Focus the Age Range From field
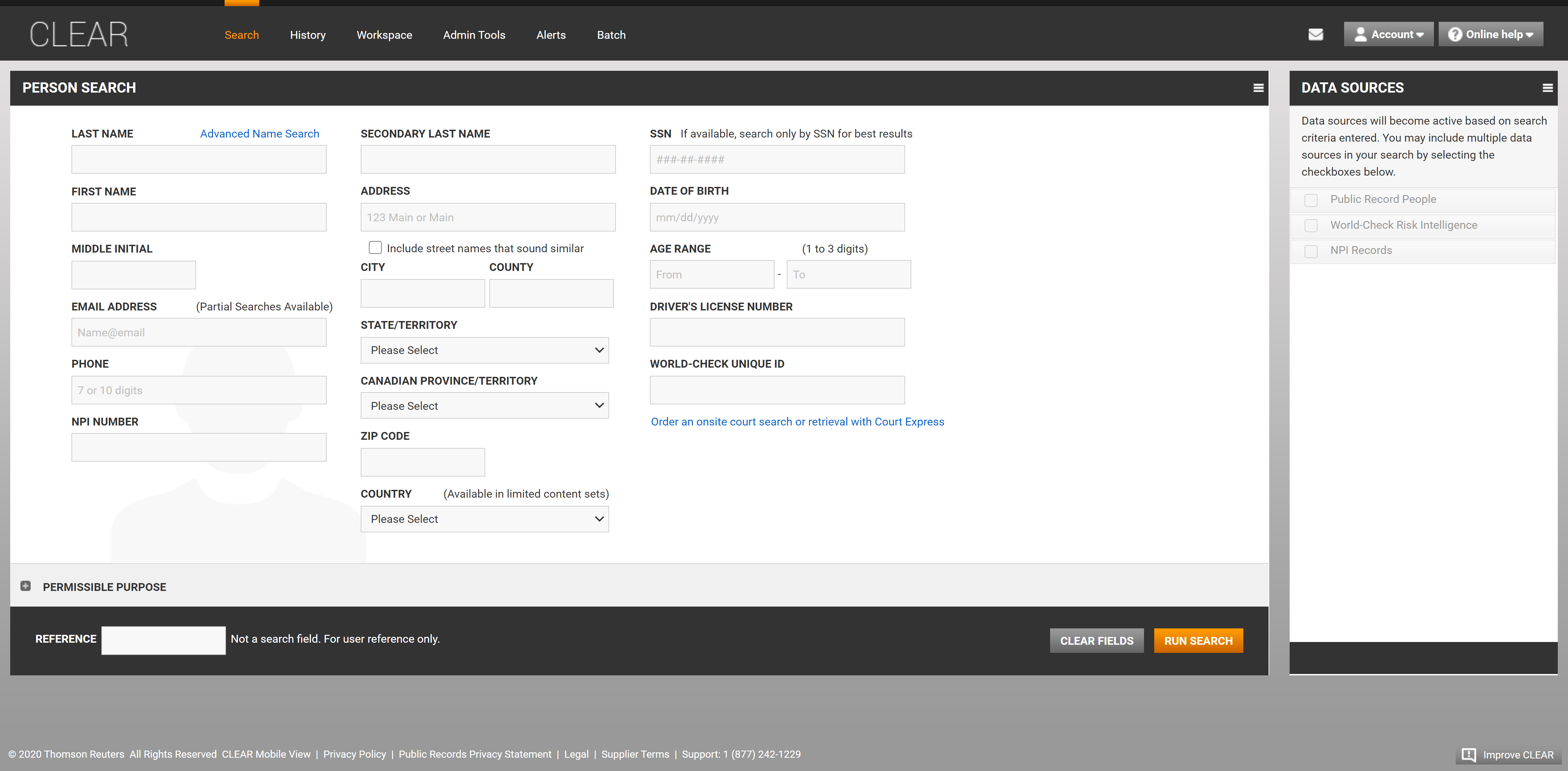 pyautogui.click(x=712, y=275)
